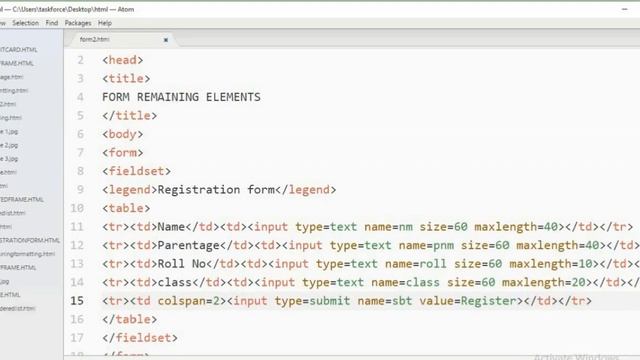Screen dimensions: 640x360
Task: Open the file ending in EDFRAME.HTML
Action: point(22,199)
